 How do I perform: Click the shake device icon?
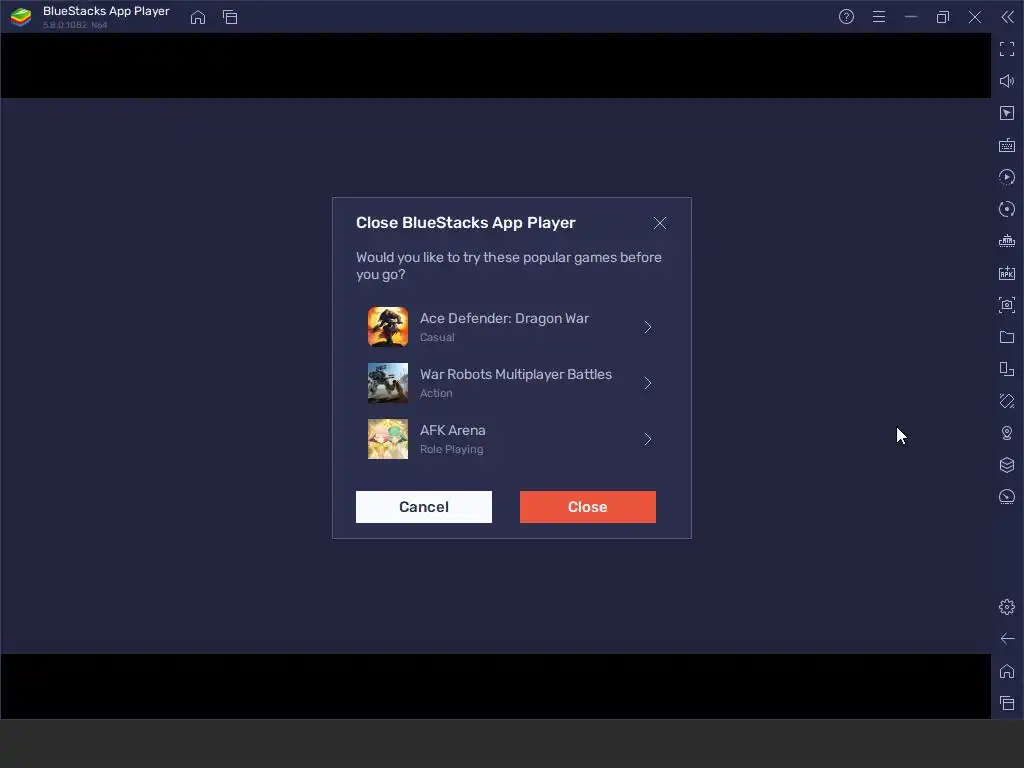tap(1007, 401)
